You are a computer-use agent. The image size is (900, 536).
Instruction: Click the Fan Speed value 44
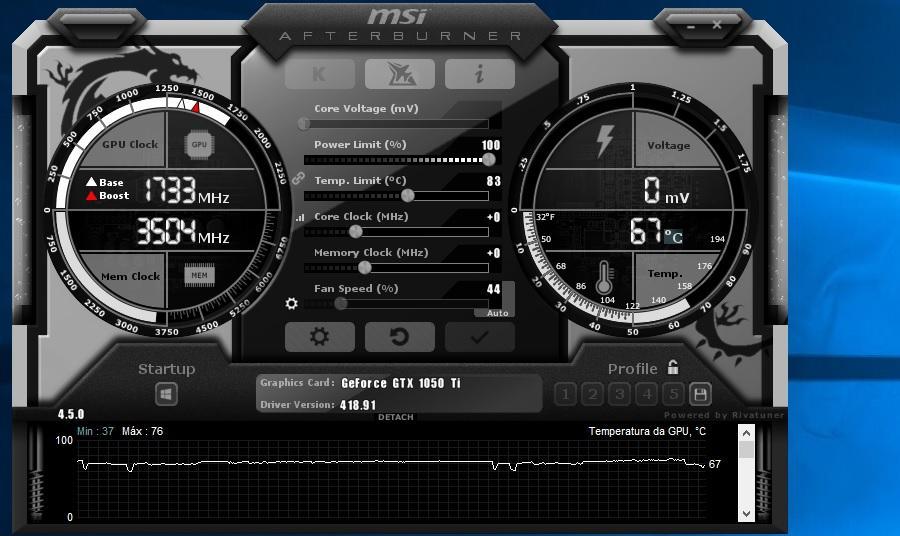coord(494,289)
